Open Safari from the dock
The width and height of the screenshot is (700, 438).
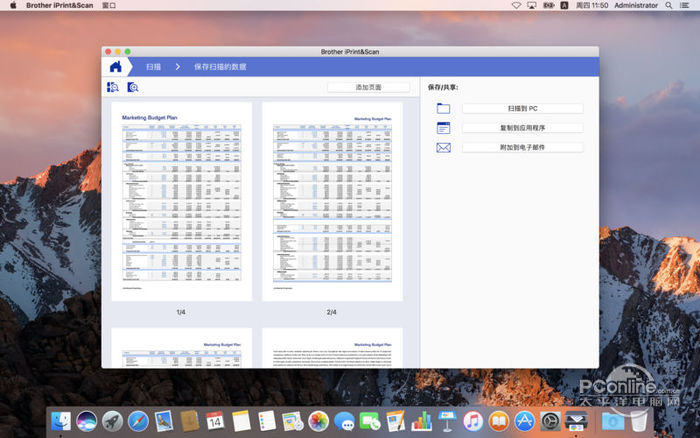point(138,422)
